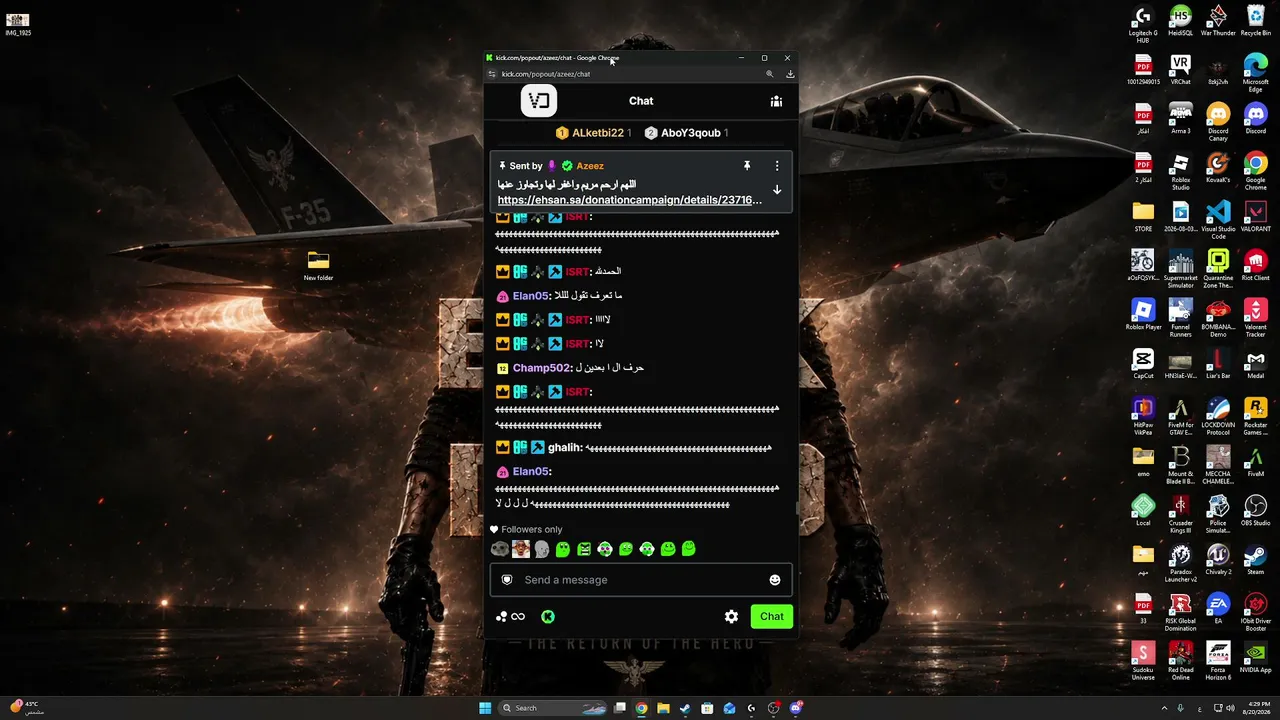
Task: Expand pinned message with down arrow
Action: pos(777,190)
